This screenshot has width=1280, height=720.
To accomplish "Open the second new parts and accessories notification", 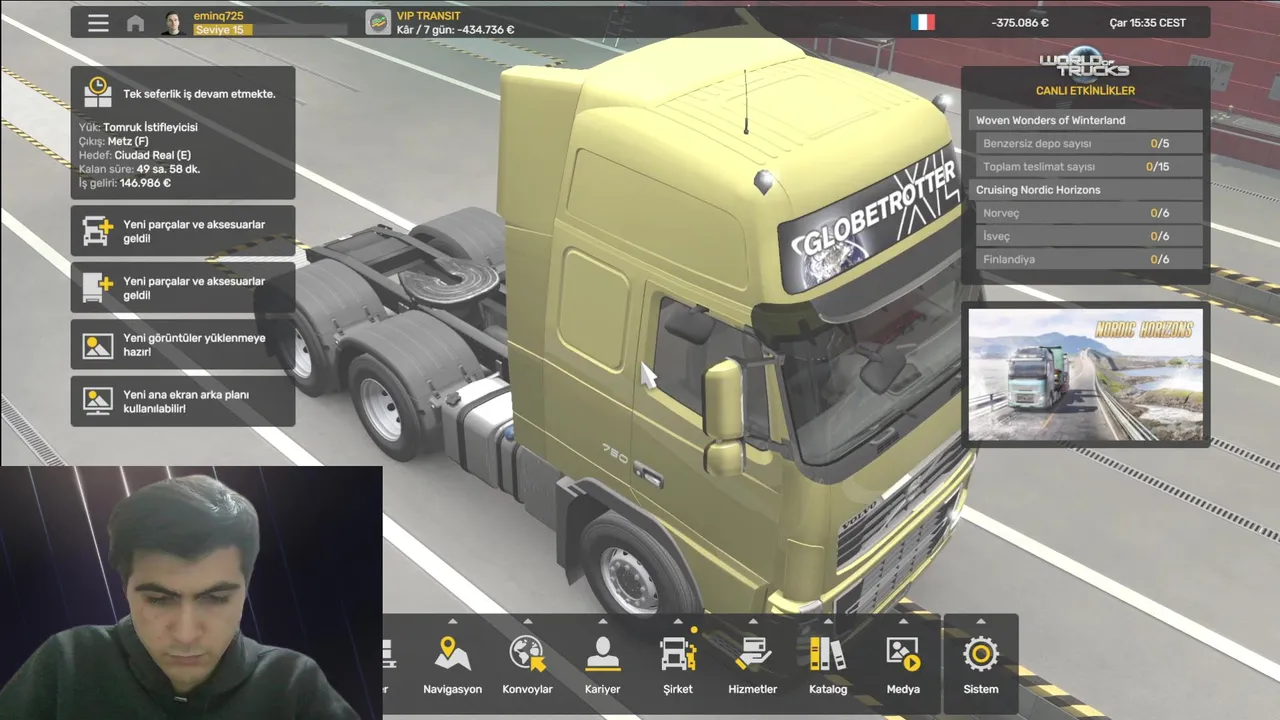I will 183,288.
